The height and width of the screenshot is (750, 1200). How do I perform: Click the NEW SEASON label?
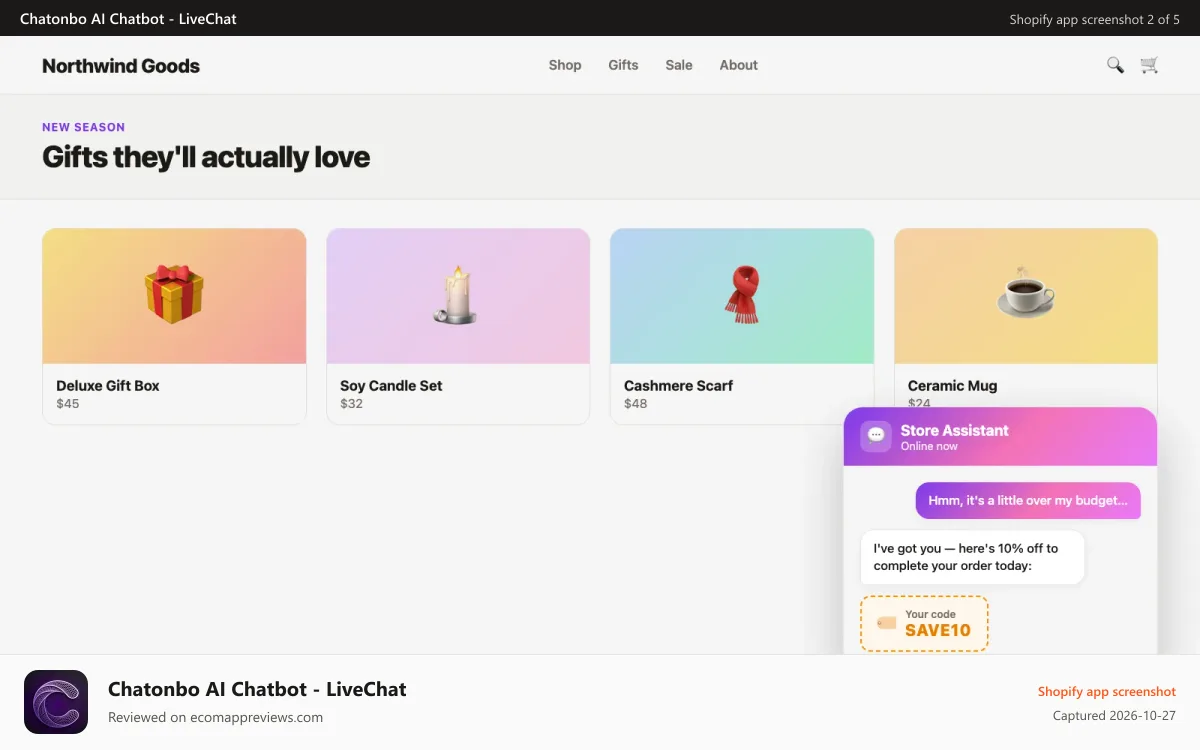tap(83, 127)
